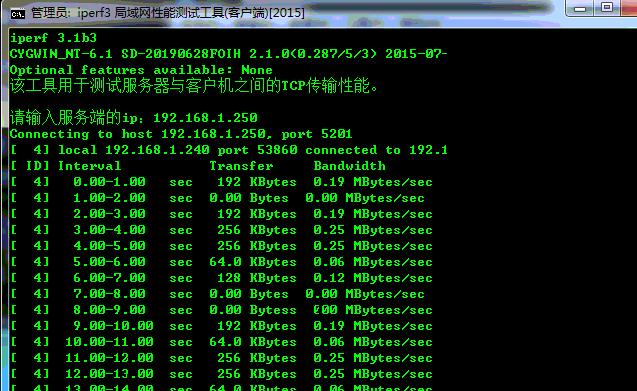Image resolution: width=637 pixels, height=391 pixels.
Task: Click the entered server ip '192.168.1.250'
Action: pos(205,118)
